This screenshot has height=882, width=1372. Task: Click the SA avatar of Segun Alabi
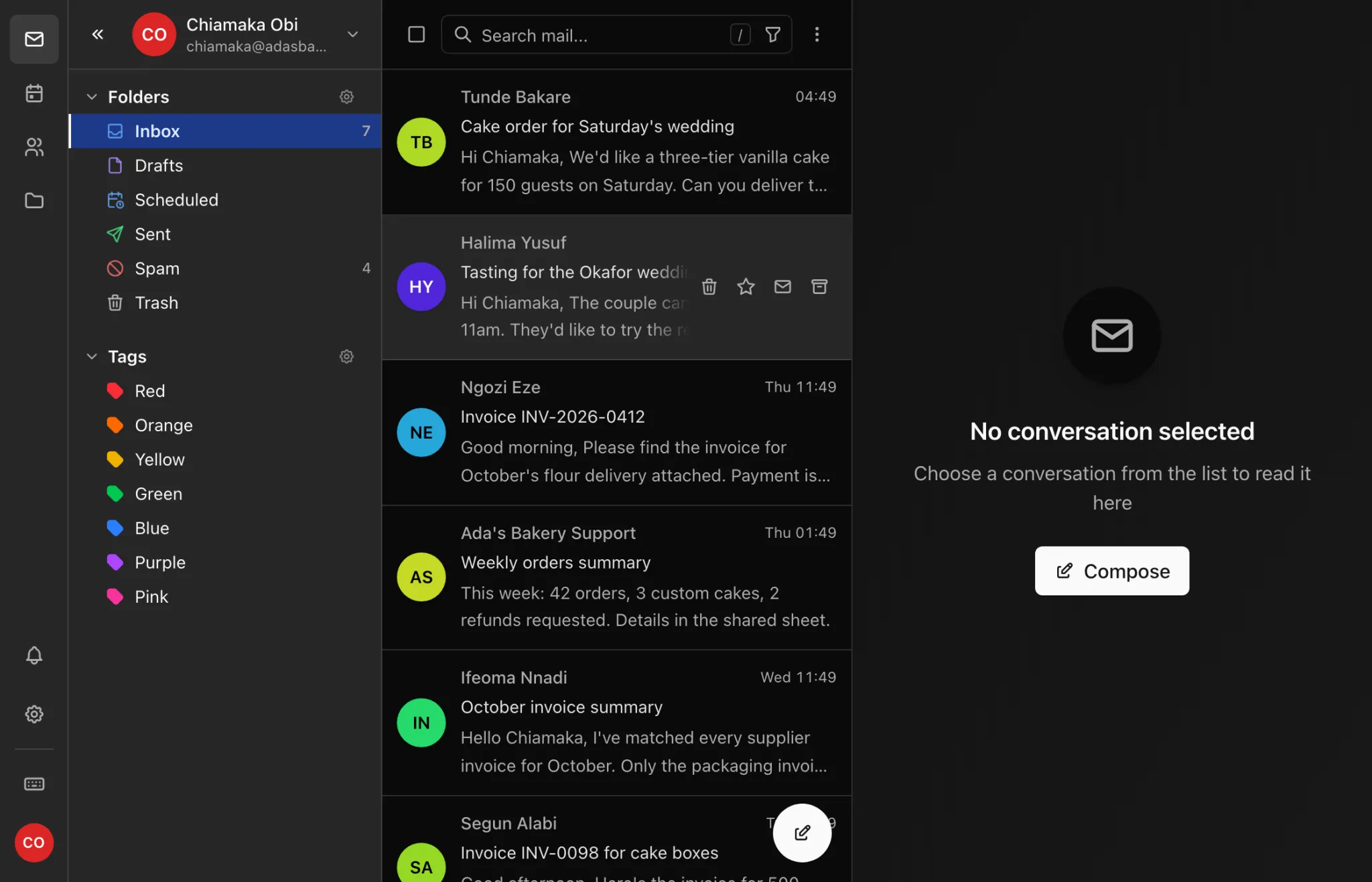(x=421, y=863)
